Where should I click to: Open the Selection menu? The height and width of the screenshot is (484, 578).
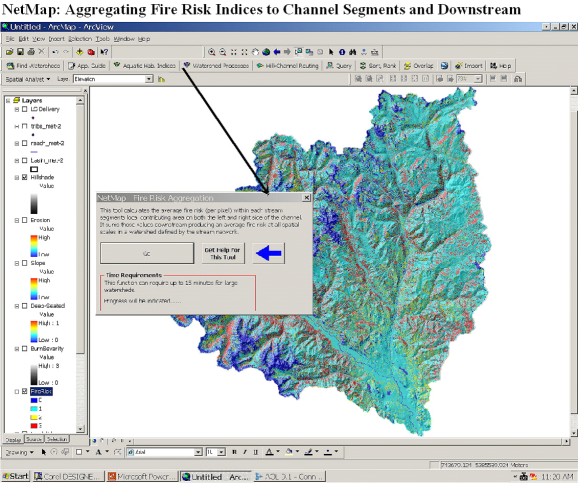pos(80,39)
